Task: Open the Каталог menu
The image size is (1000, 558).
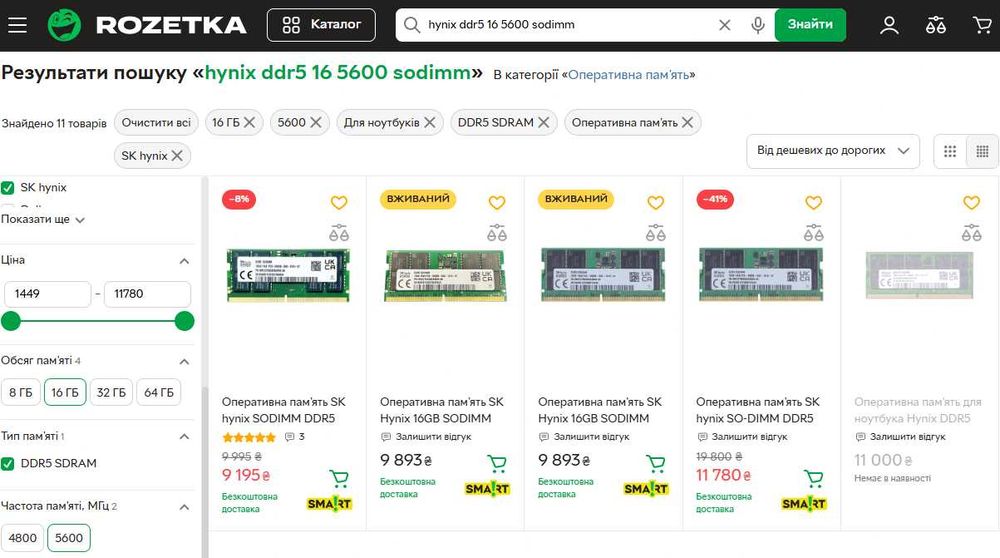Action: [321, 25]
